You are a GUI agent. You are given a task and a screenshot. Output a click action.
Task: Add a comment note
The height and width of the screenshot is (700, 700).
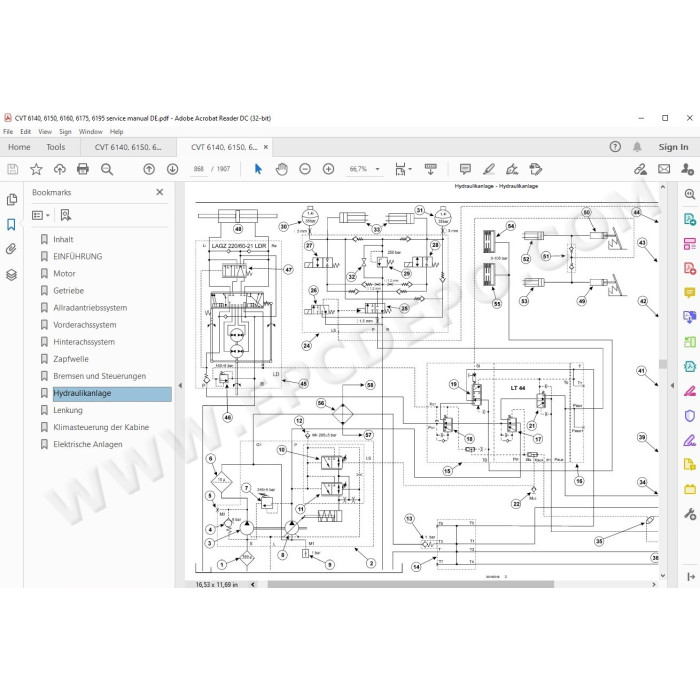coord(465,169)
